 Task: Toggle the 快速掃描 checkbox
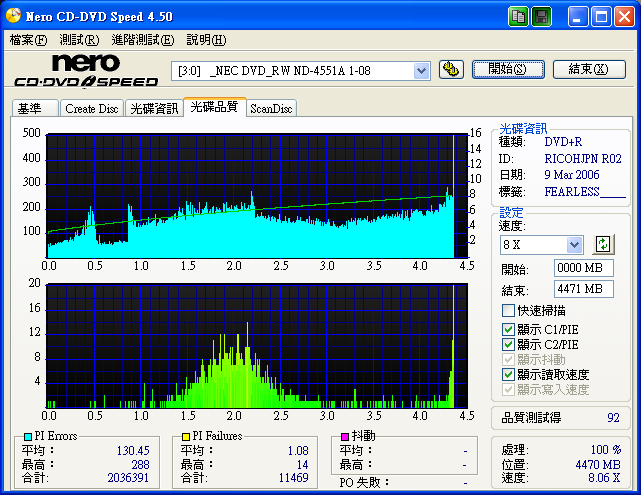(508, 311)
